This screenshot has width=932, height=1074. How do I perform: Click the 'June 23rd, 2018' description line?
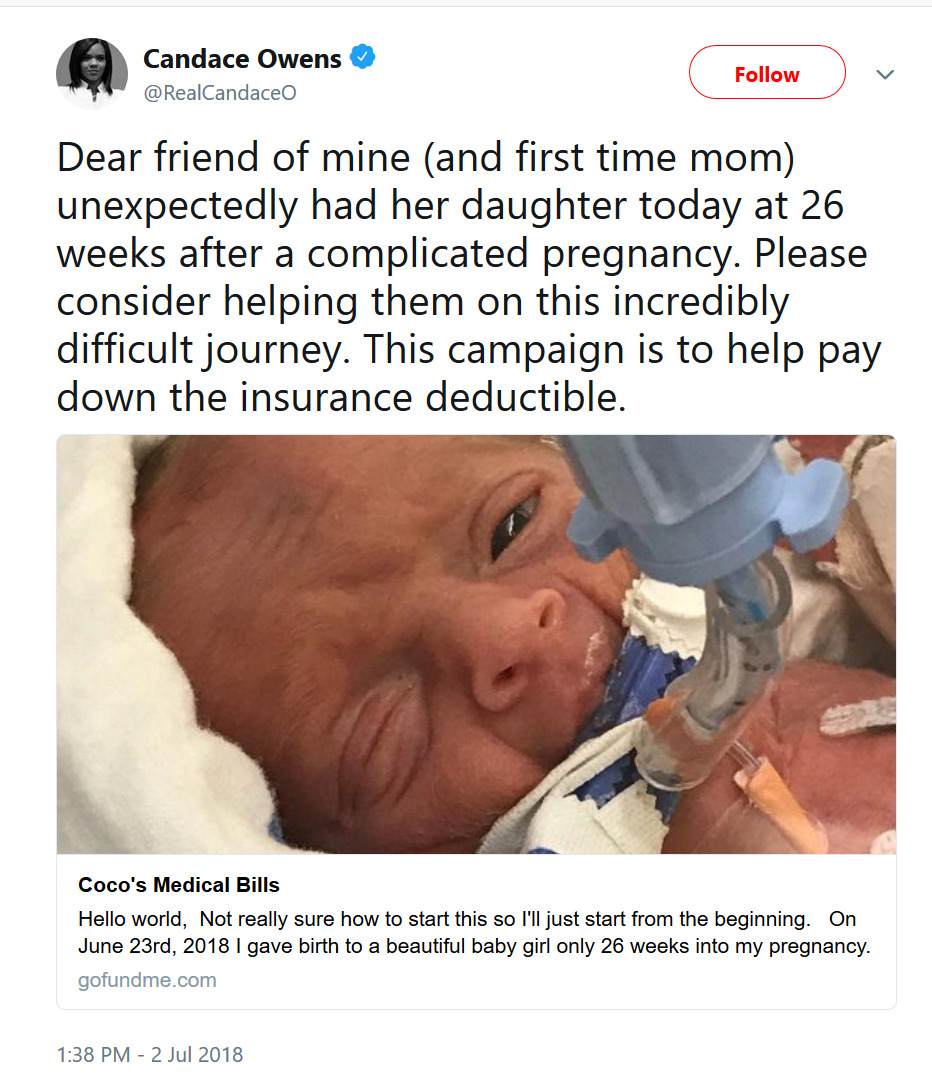[474, 946]
